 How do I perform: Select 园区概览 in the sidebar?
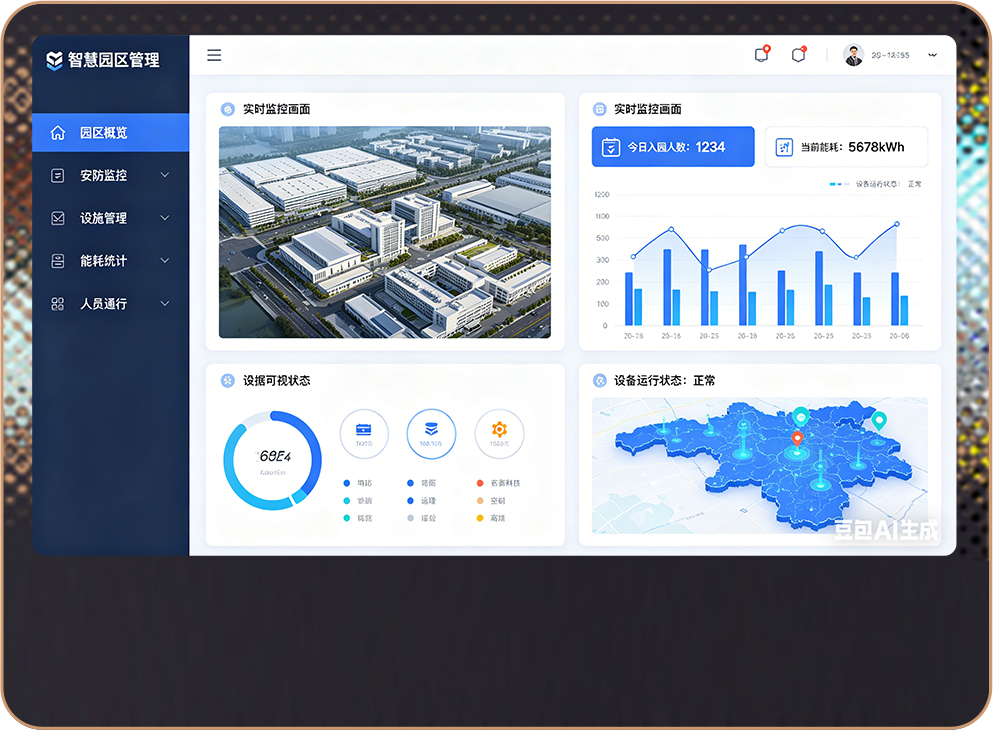pos(111,132)
